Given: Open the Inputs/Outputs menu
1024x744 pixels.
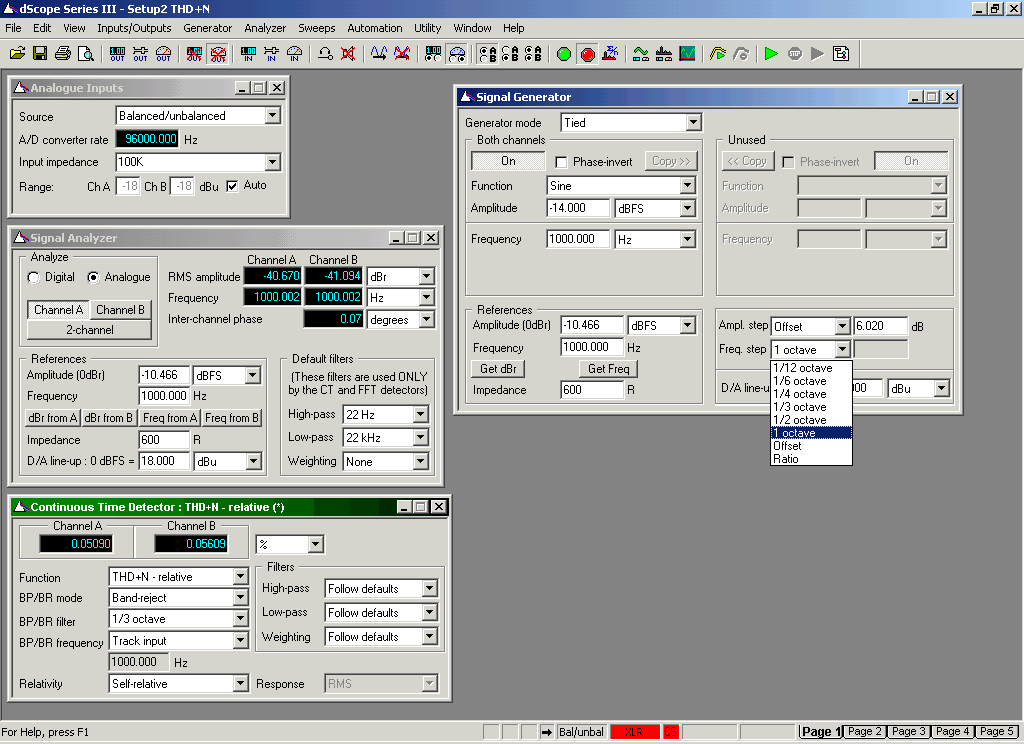Looking at the screenshot, I should pos(134,28).
